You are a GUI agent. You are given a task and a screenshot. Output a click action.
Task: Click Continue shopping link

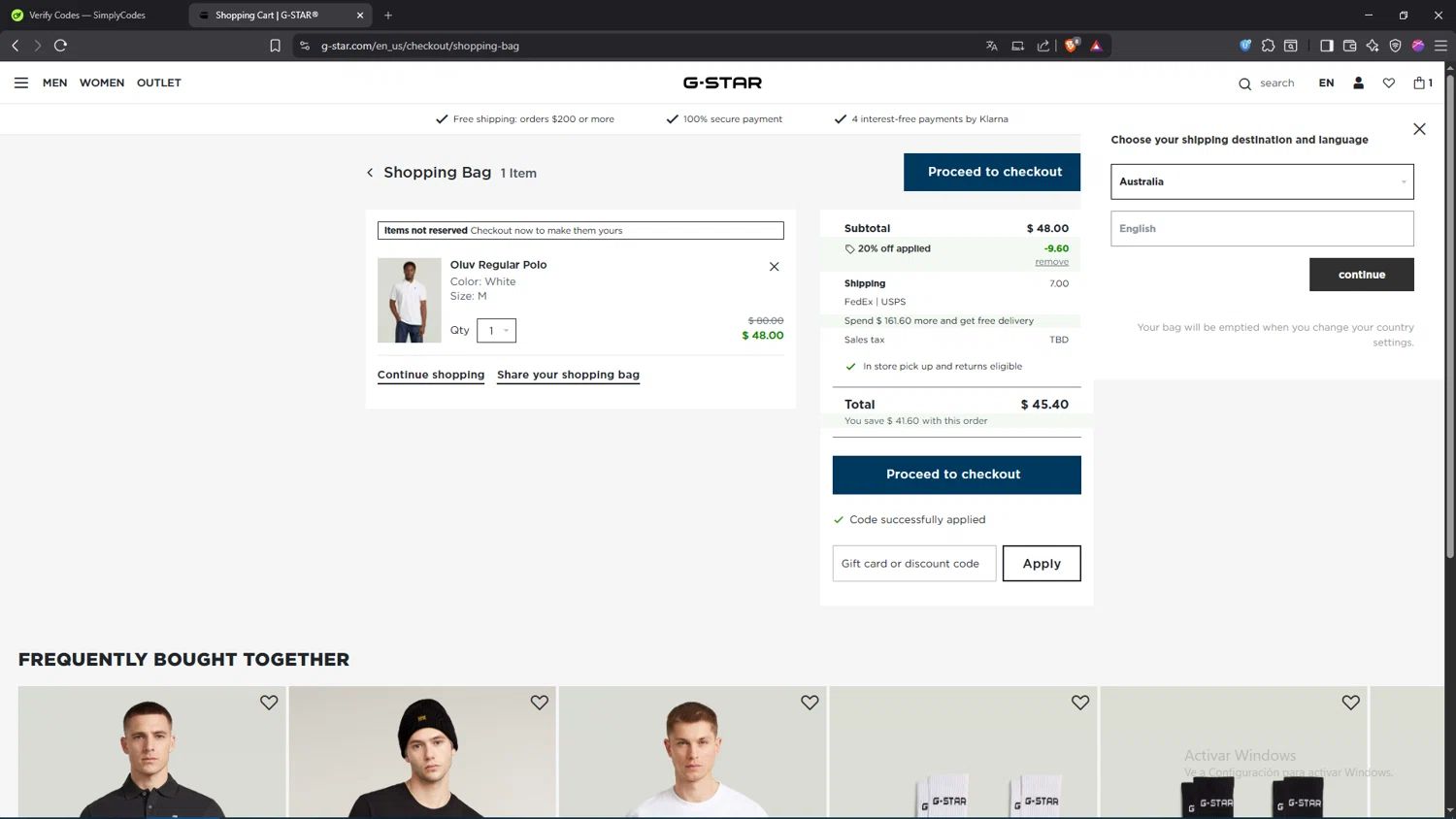pos(431,375)
